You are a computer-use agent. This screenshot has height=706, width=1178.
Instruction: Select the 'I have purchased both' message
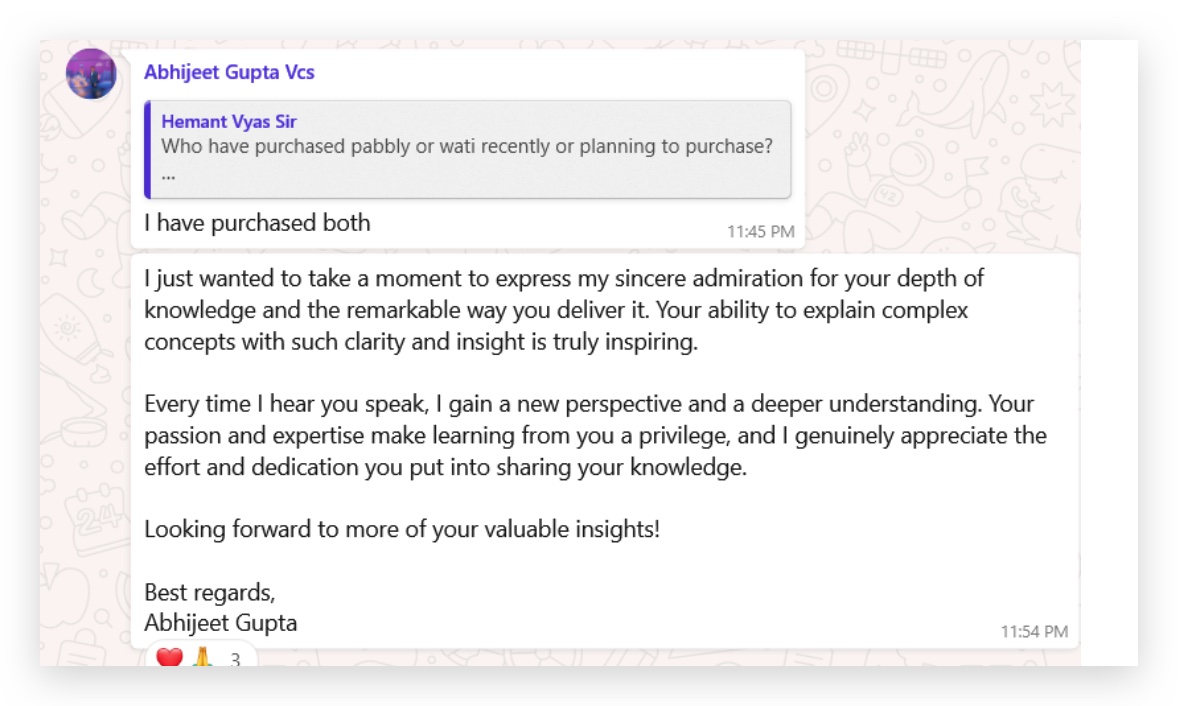(x=257, y=223)
